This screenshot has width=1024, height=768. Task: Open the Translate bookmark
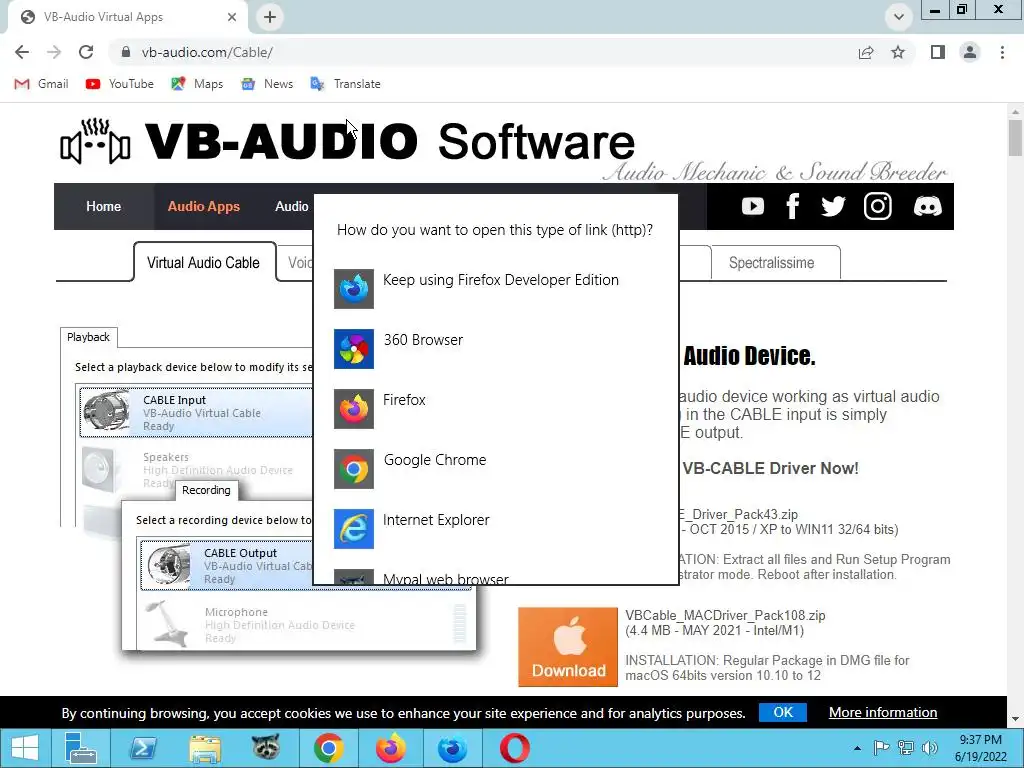[x=345, y=84]
